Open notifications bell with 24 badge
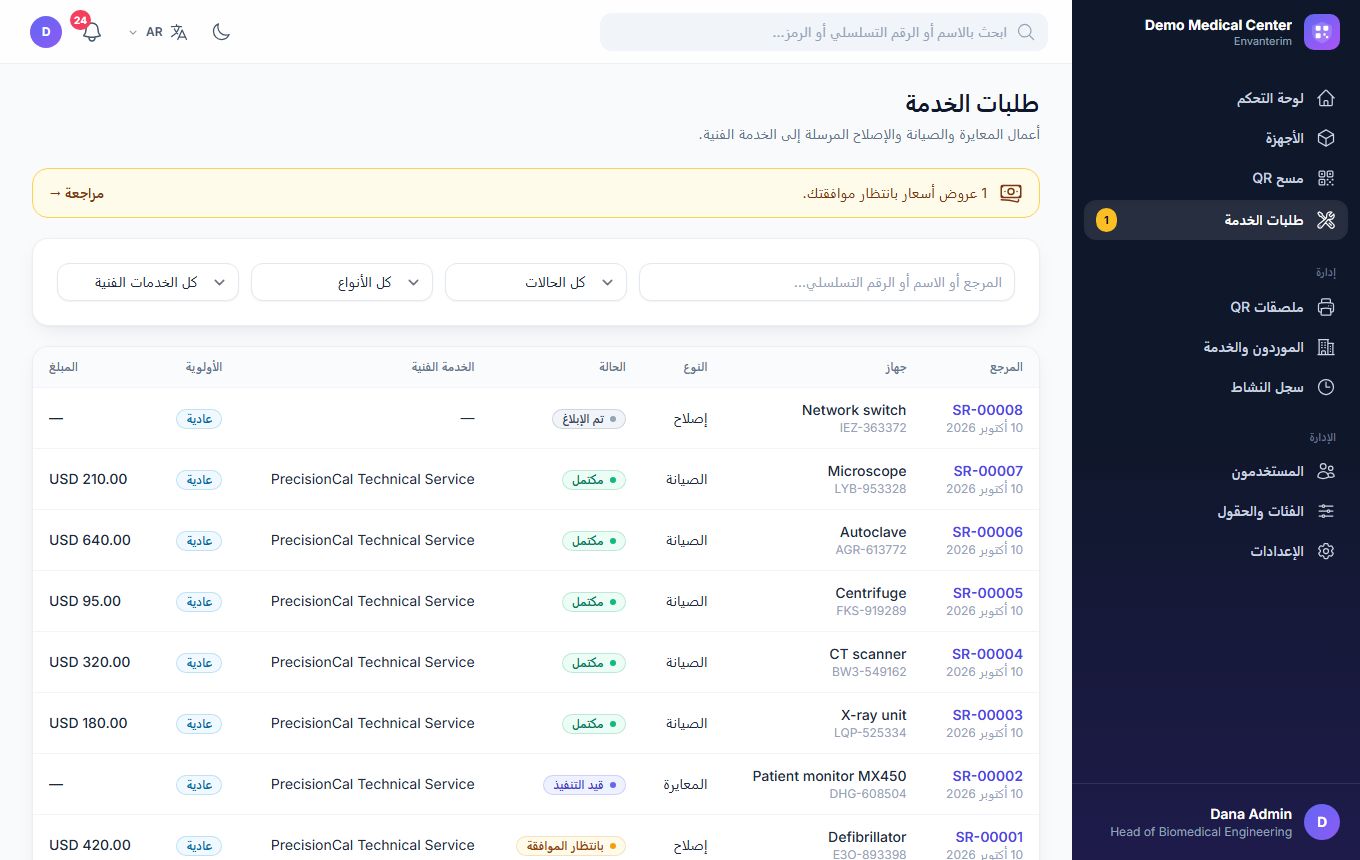1360x860 pixels. point(91,30)
